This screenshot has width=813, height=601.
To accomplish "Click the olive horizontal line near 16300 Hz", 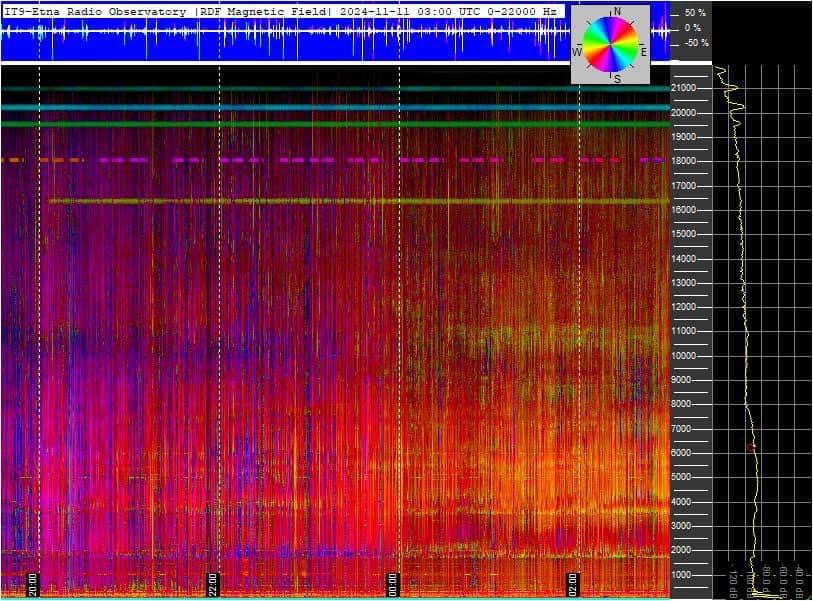I will click(x=350, y=201).
